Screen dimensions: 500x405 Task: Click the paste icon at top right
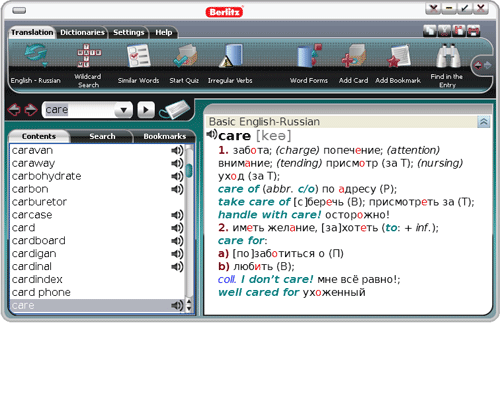tap(459, 31)
